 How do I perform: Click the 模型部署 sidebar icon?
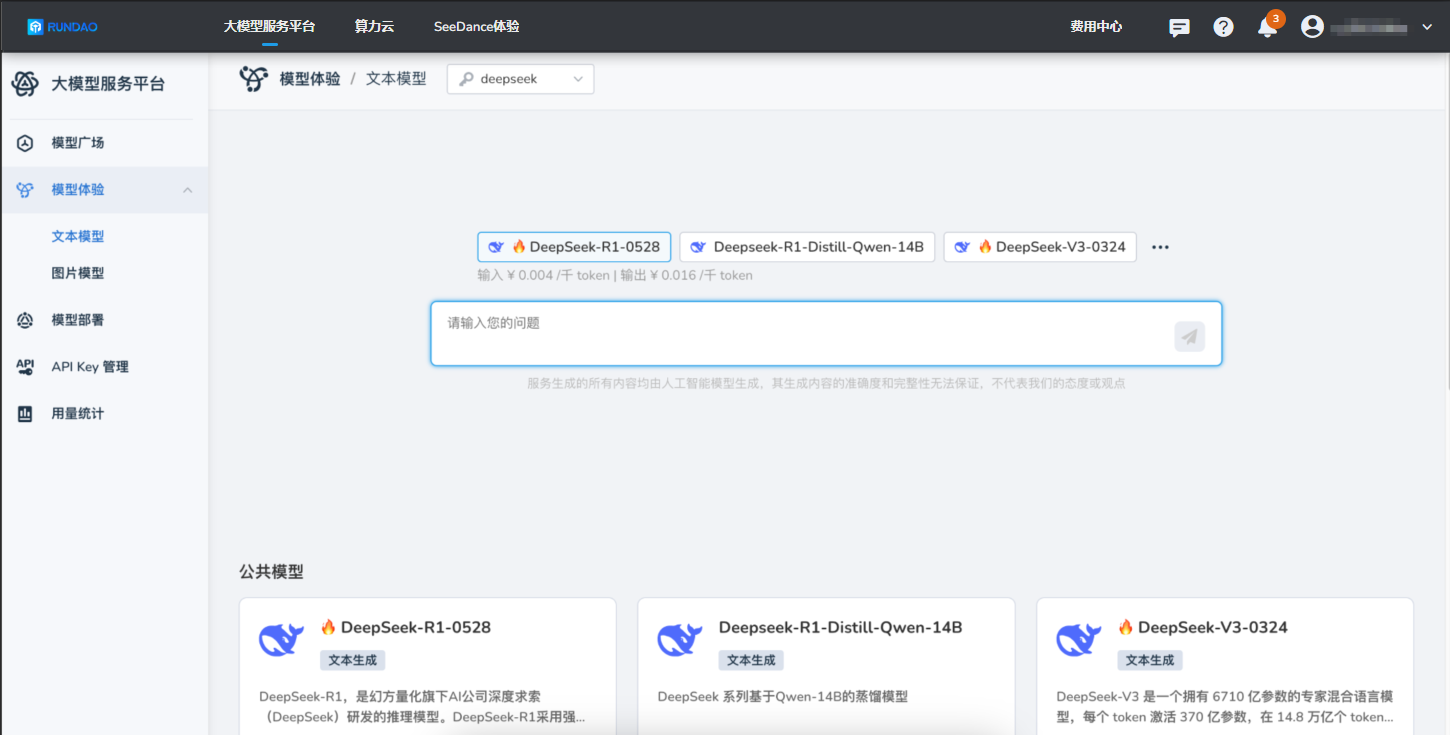25,320
